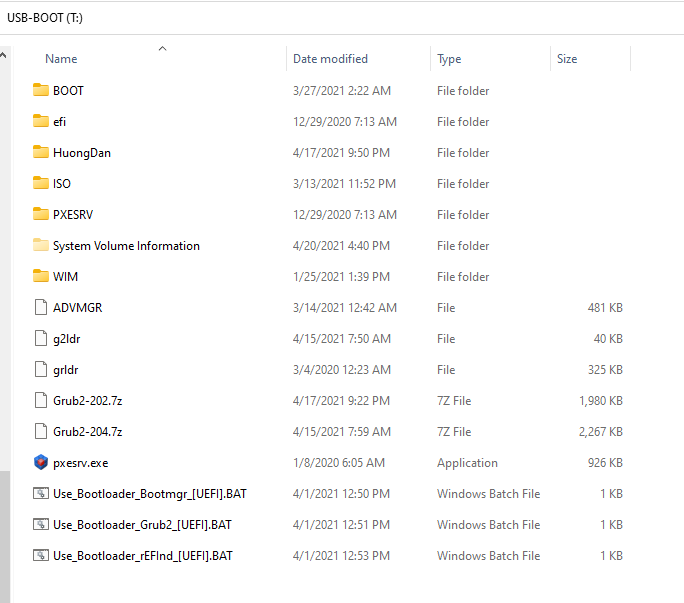Click the 481 KB size value
This screenshot has height=603, width=684.
coord(605,308)
